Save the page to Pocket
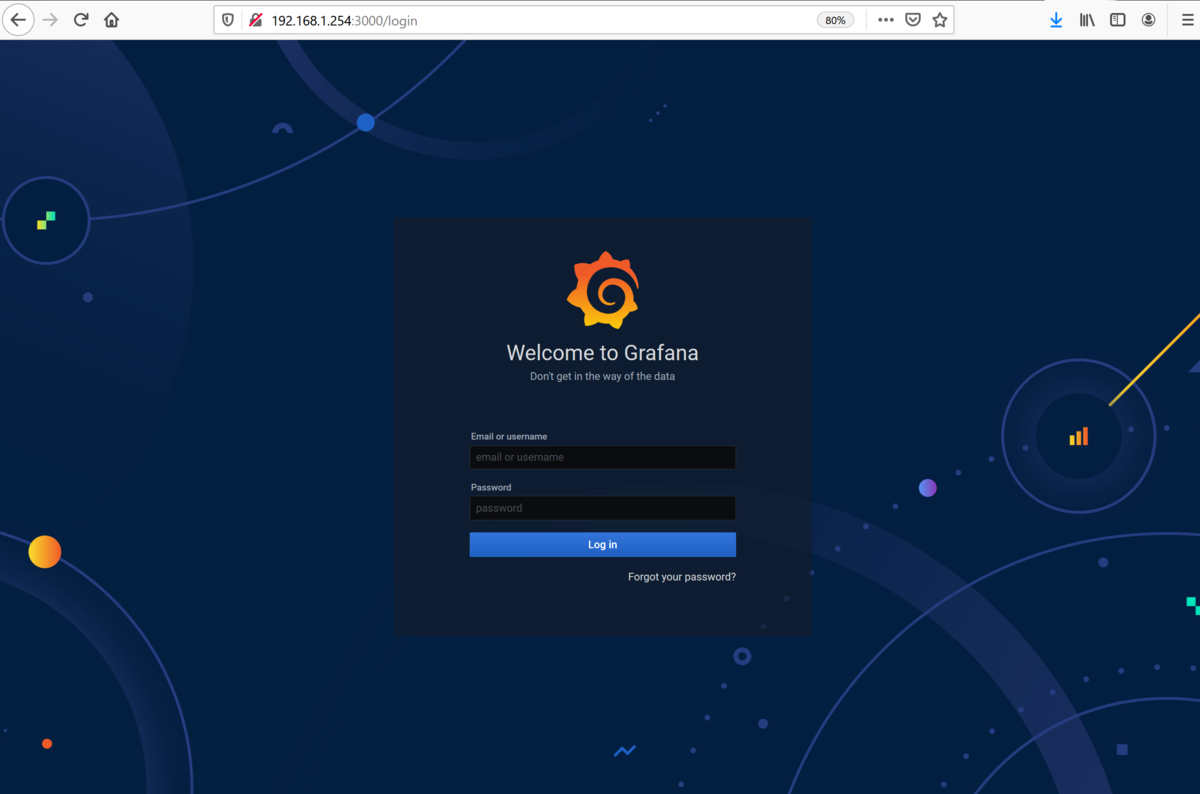This screenshot has width=1200, height=794. [x=913, y=20]
